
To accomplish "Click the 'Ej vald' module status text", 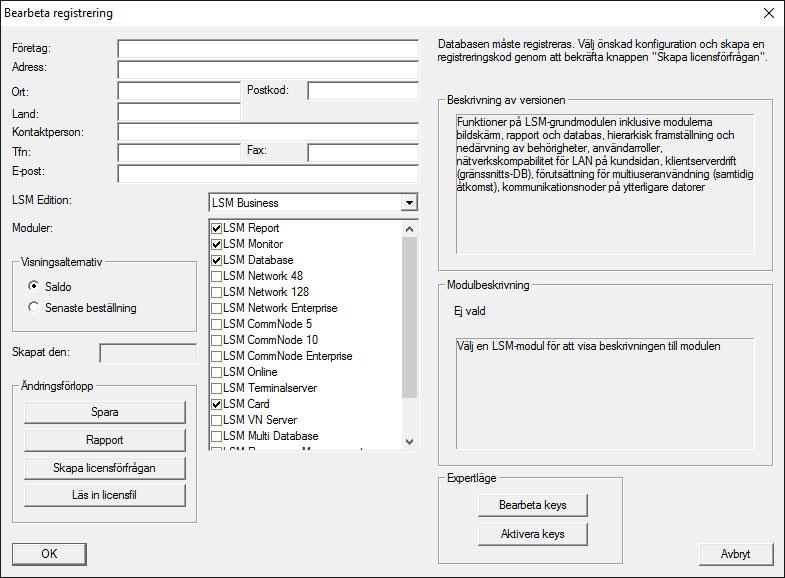I will (470, 311).
